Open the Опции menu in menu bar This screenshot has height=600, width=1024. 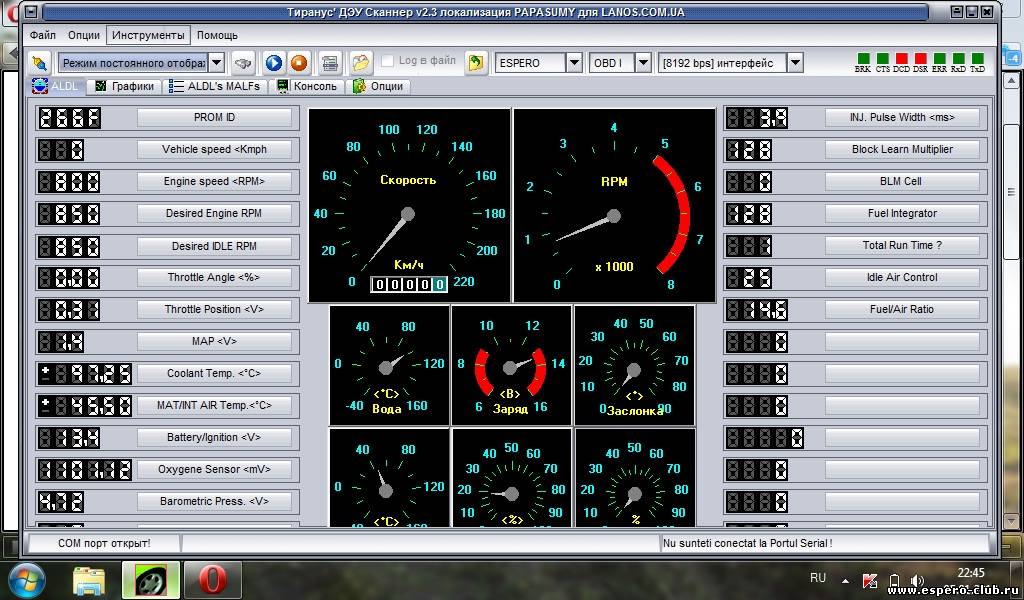[84, 35]
